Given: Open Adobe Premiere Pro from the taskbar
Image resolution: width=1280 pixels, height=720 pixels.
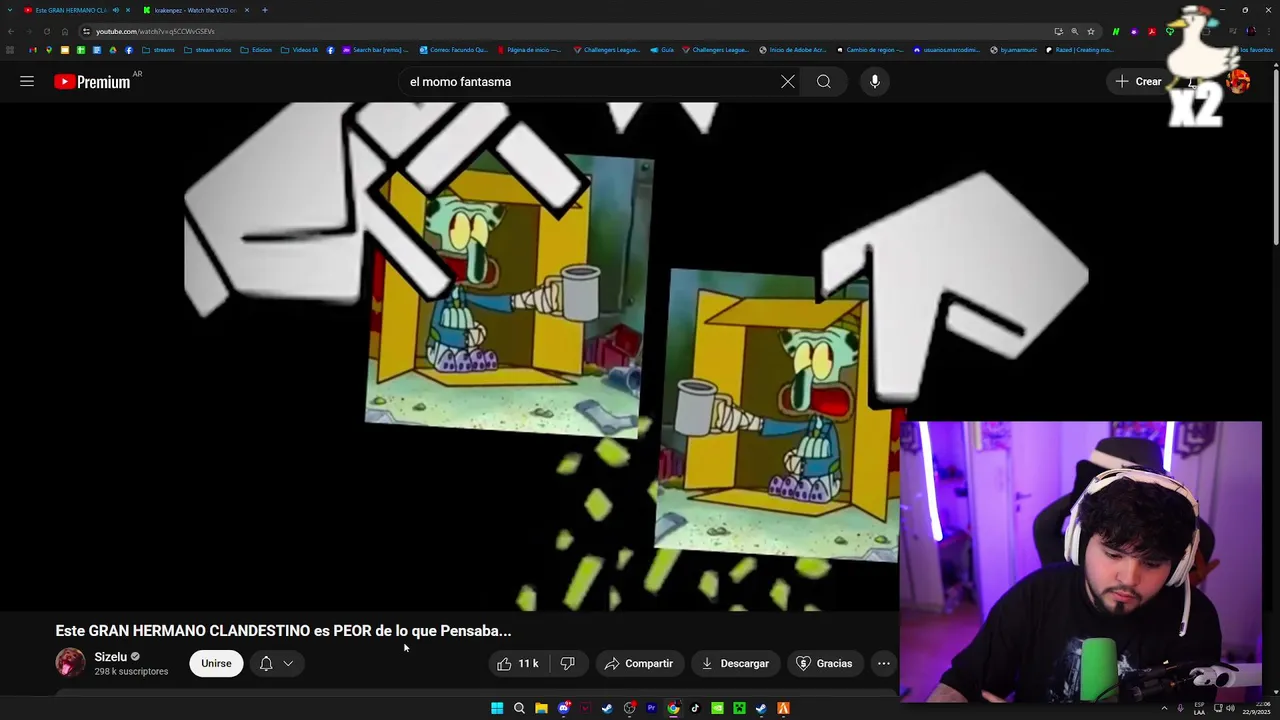Looking at the screenshot, I should click(651, 708).
